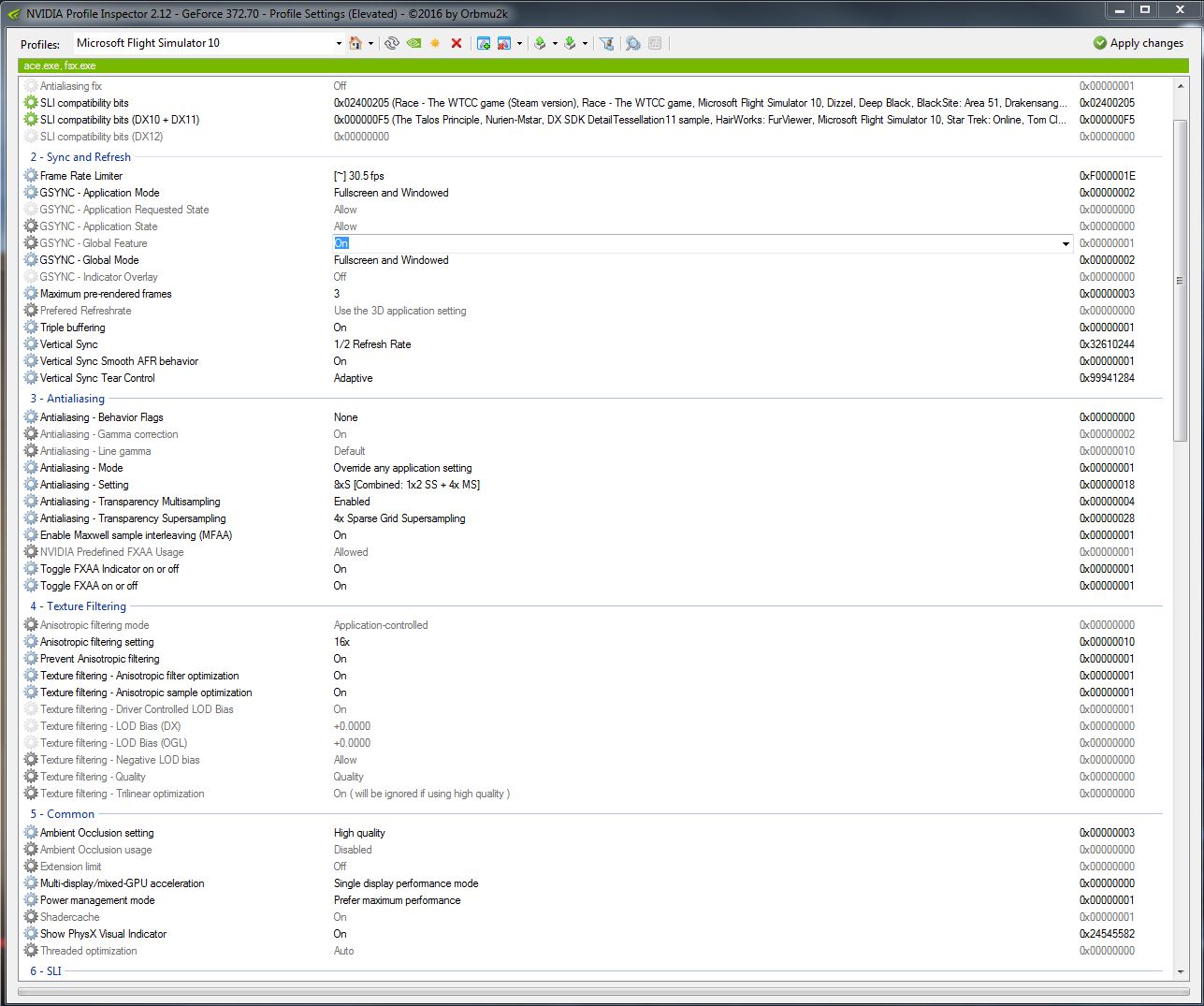This screenshot has width=1204, height=1006.
Task: Add application to current profile icon
Action: (x=484, y=43)
